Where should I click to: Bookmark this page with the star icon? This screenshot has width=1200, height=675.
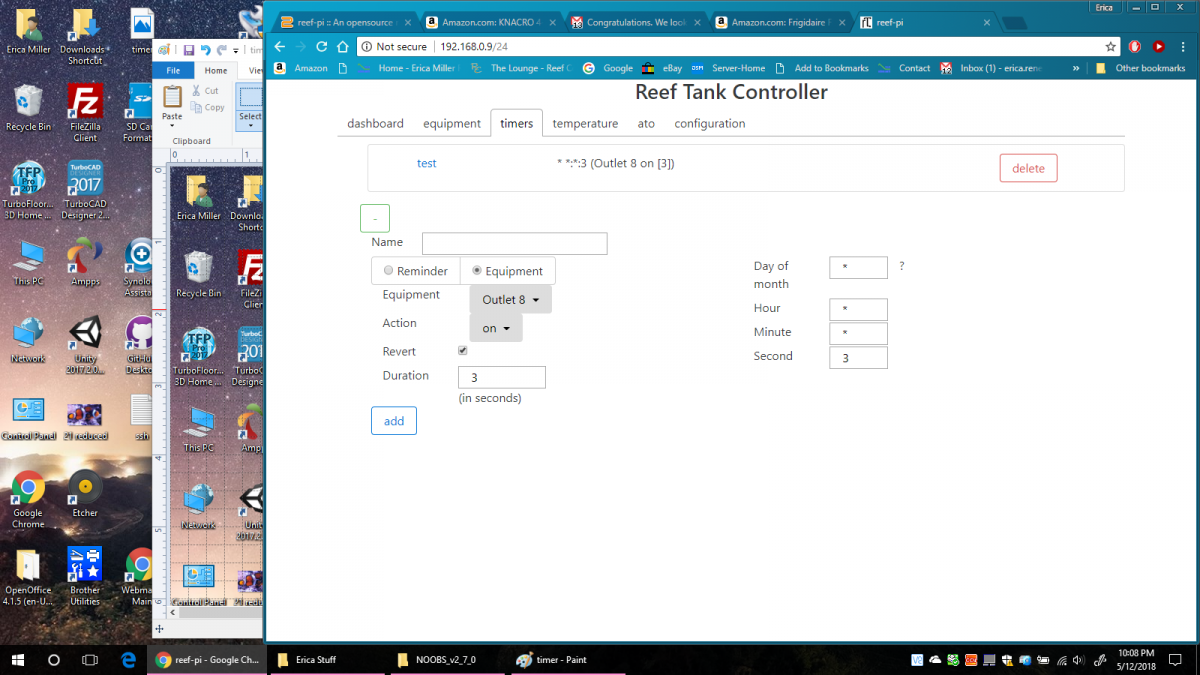point(1110,46)
